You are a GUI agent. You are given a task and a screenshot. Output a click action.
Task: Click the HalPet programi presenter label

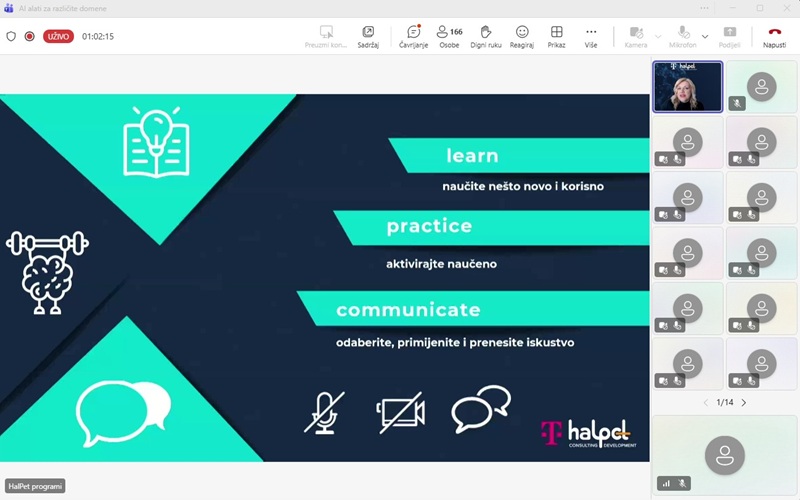pos(35,486)
